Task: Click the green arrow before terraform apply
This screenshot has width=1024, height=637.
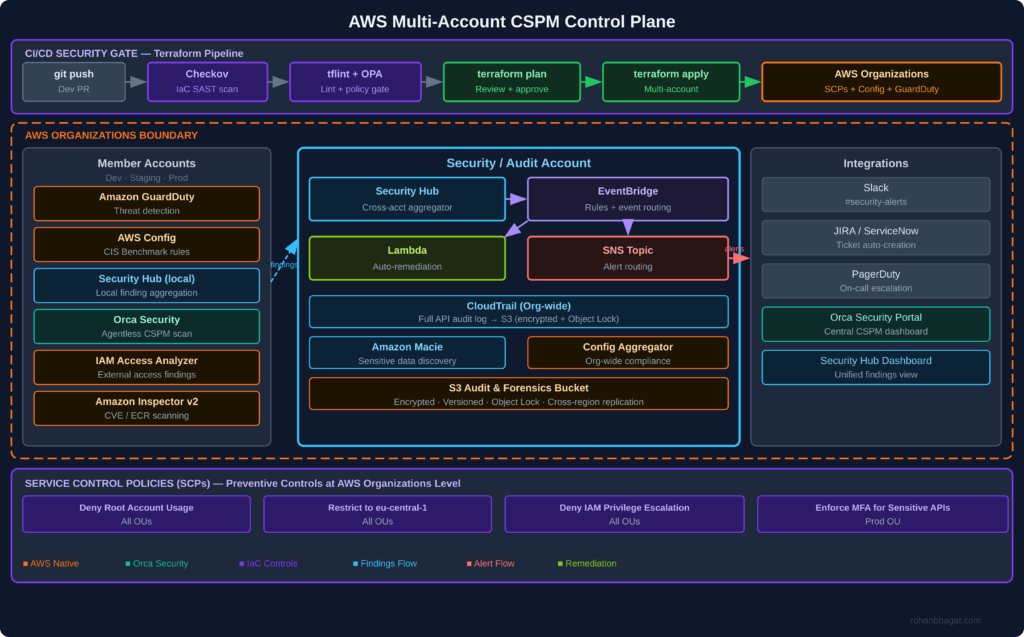Action: coord(591,82)
